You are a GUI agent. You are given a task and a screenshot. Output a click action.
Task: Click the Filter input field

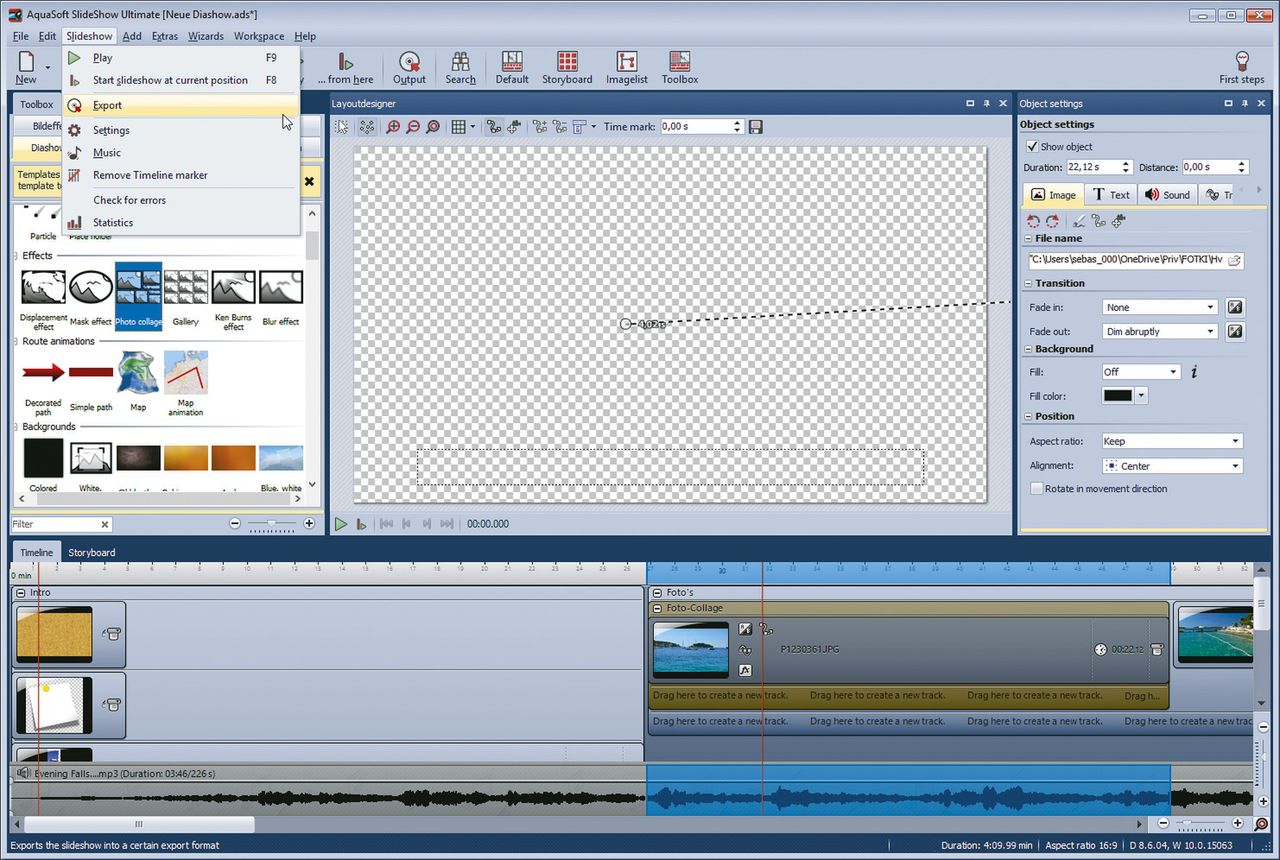(55, 524)
